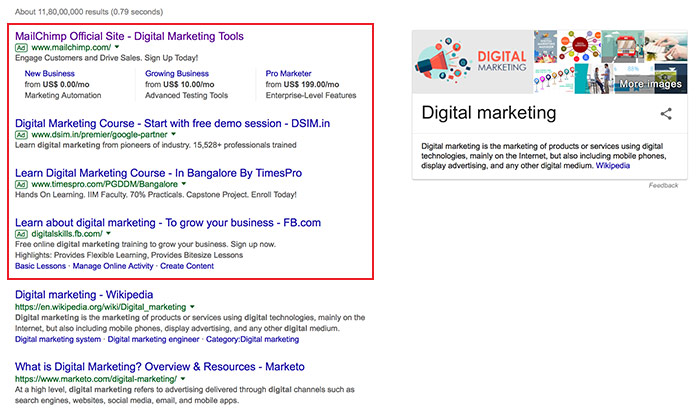Click the Ad badge beside digitalskills.fb.com
This screenshot has width=700, height=420.
pyautogui.click(x=21, y=234)
